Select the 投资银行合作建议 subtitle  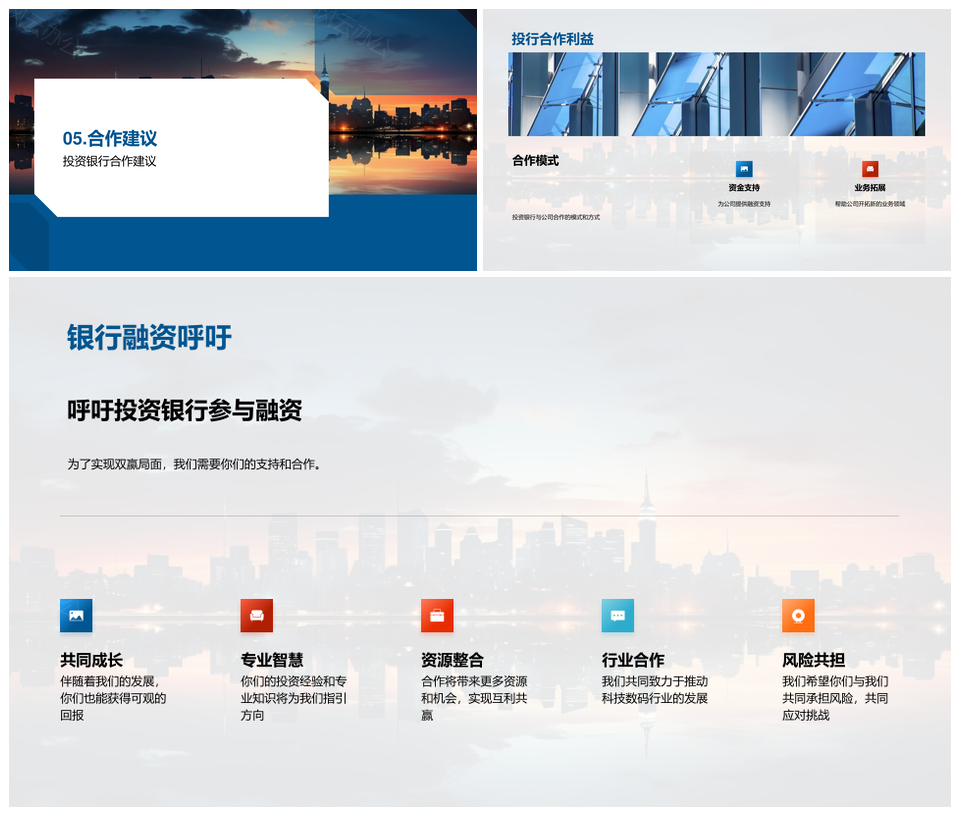pyautogui.click(x=110, y=161)
